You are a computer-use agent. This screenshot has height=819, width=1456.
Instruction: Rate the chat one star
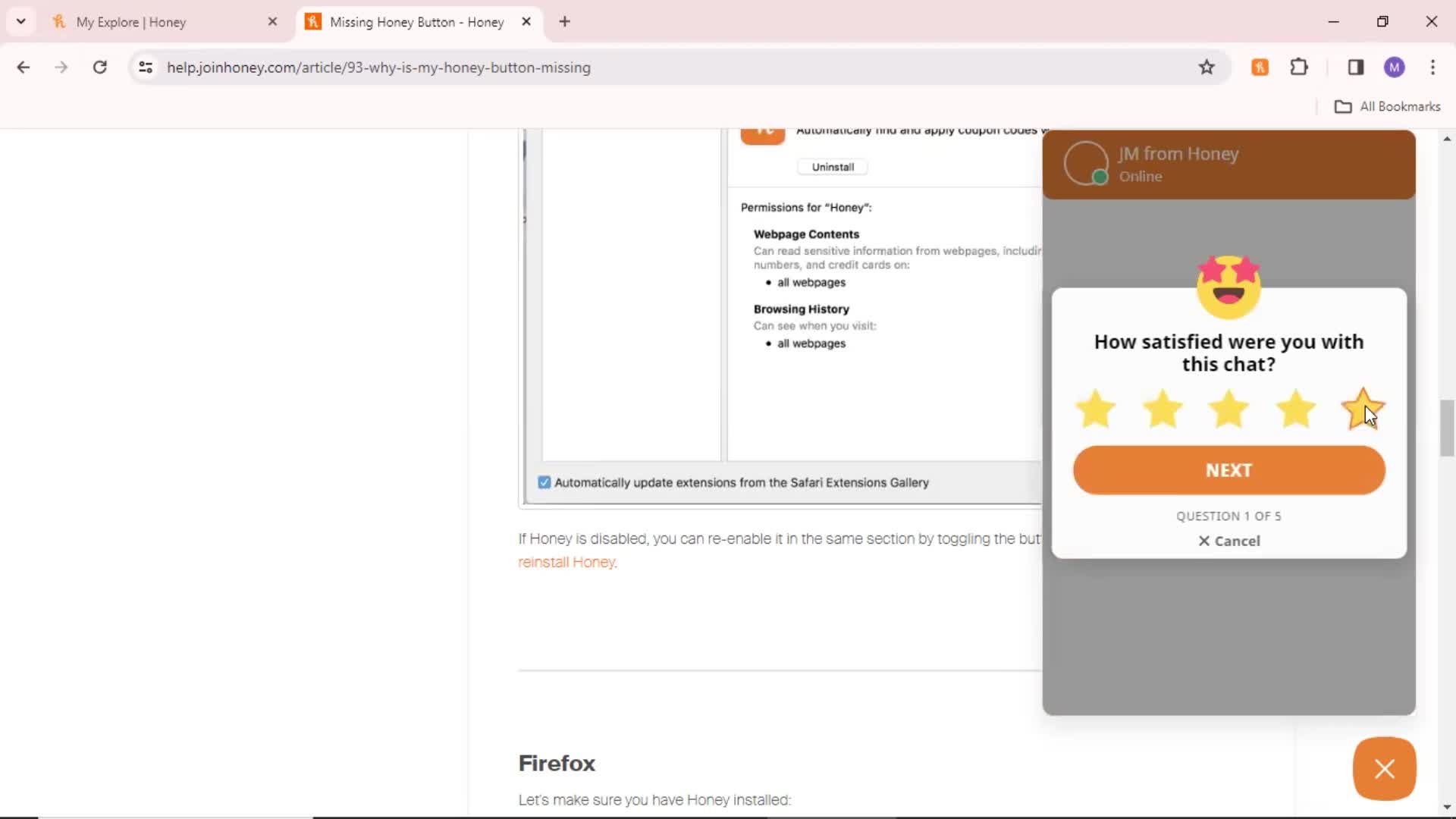pos(1095,409)
